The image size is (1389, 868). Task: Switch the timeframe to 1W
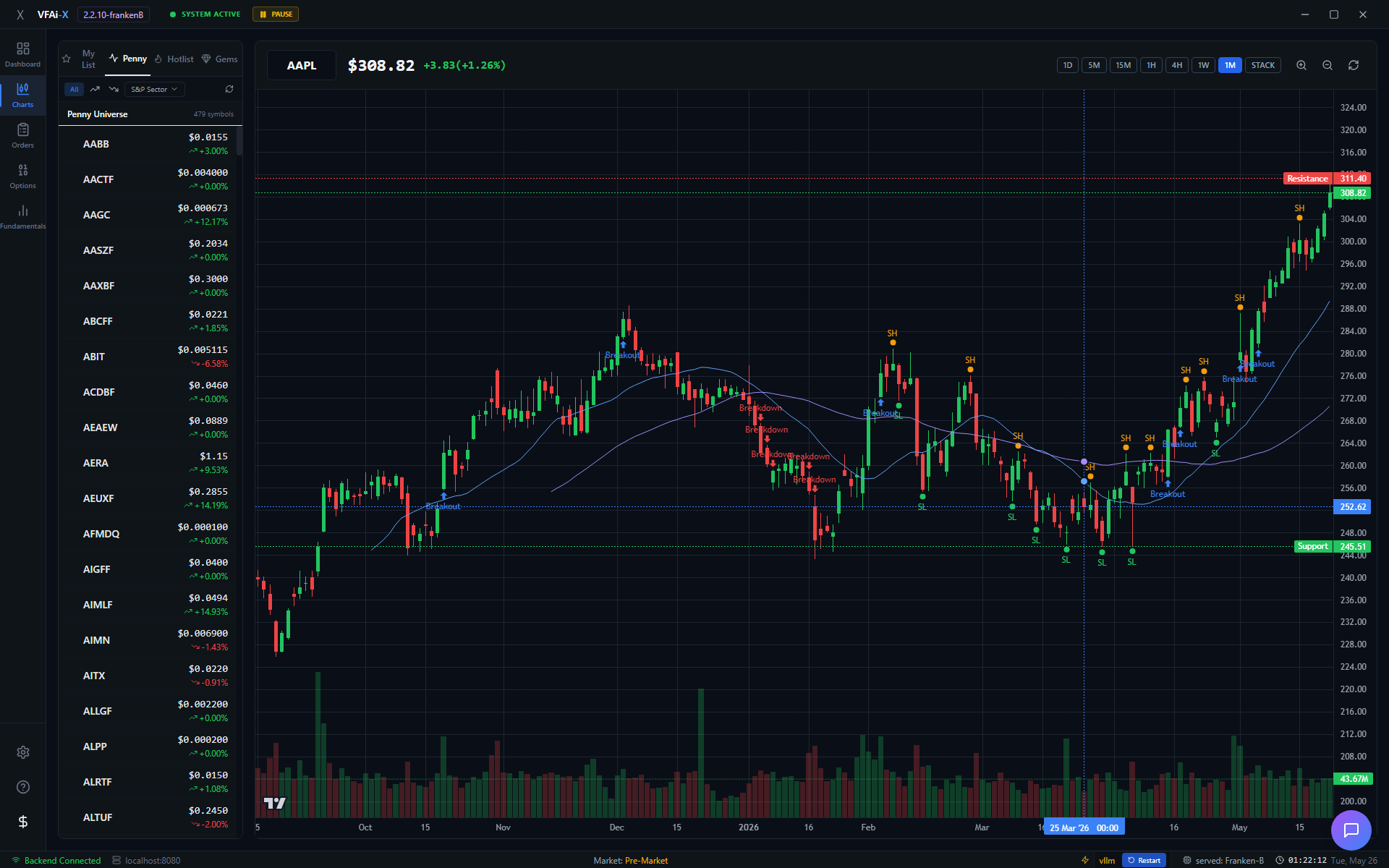pyautogui.click(x=1203, y=65)
